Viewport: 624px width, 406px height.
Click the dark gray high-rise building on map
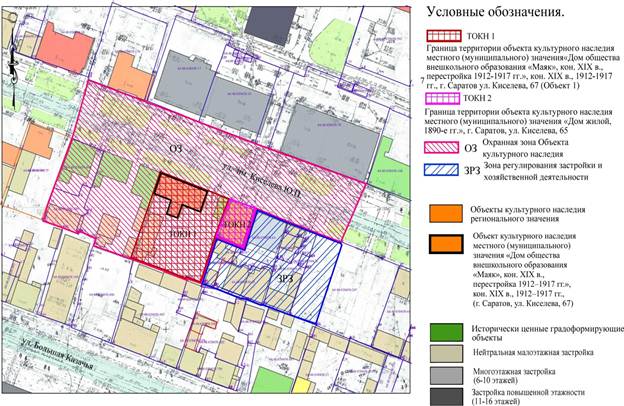coord(270,25)
